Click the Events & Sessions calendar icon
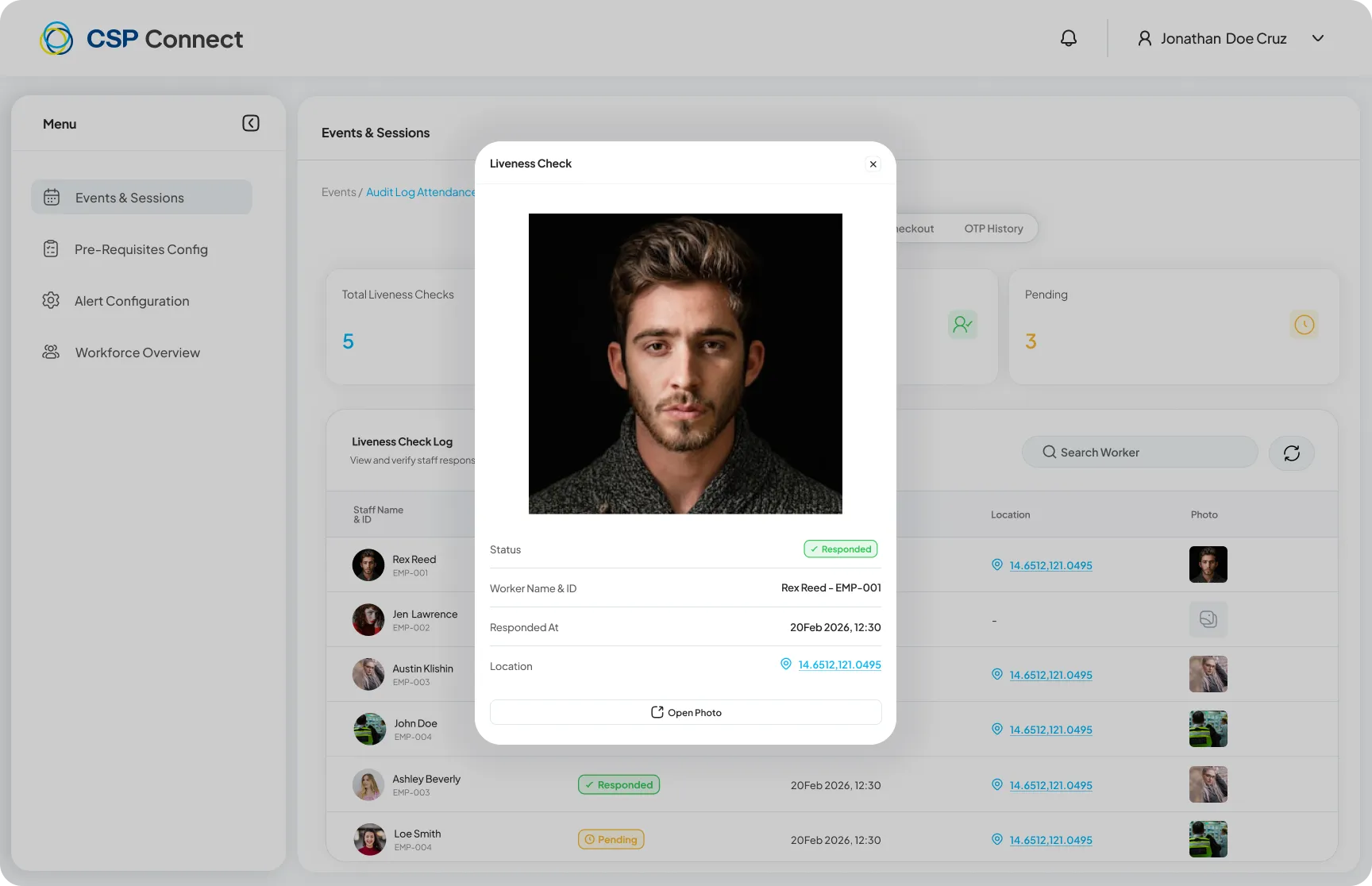This screenshot has width=1372, height=886. (x=52, y=197)
